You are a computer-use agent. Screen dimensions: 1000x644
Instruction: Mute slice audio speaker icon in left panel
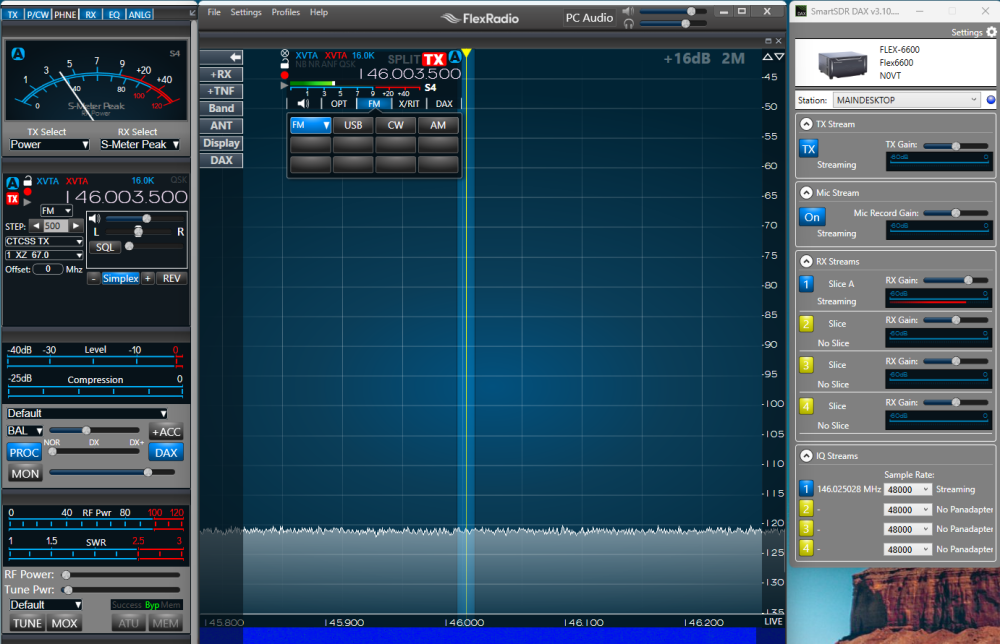[x=95, y=219]
